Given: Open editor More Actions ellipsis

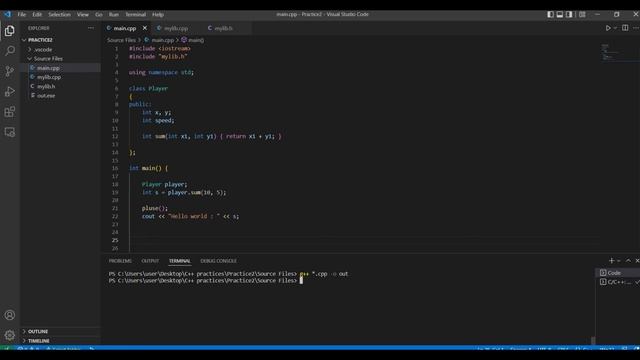Looking at the screenshot, I should (636, 28).
